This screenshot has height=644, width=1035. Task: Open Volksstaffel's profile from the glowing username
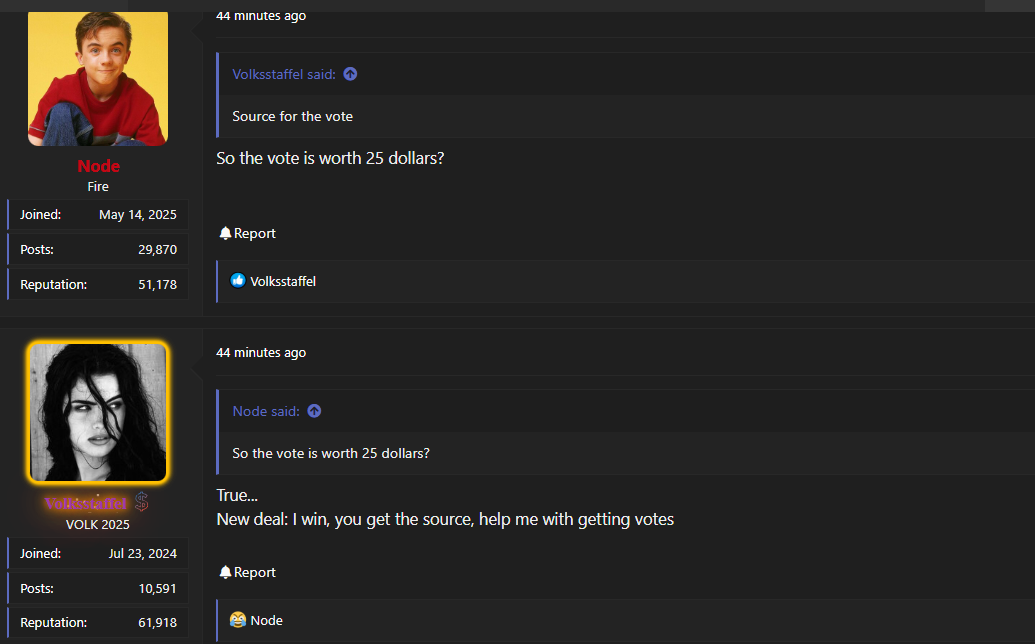[85, 503]
